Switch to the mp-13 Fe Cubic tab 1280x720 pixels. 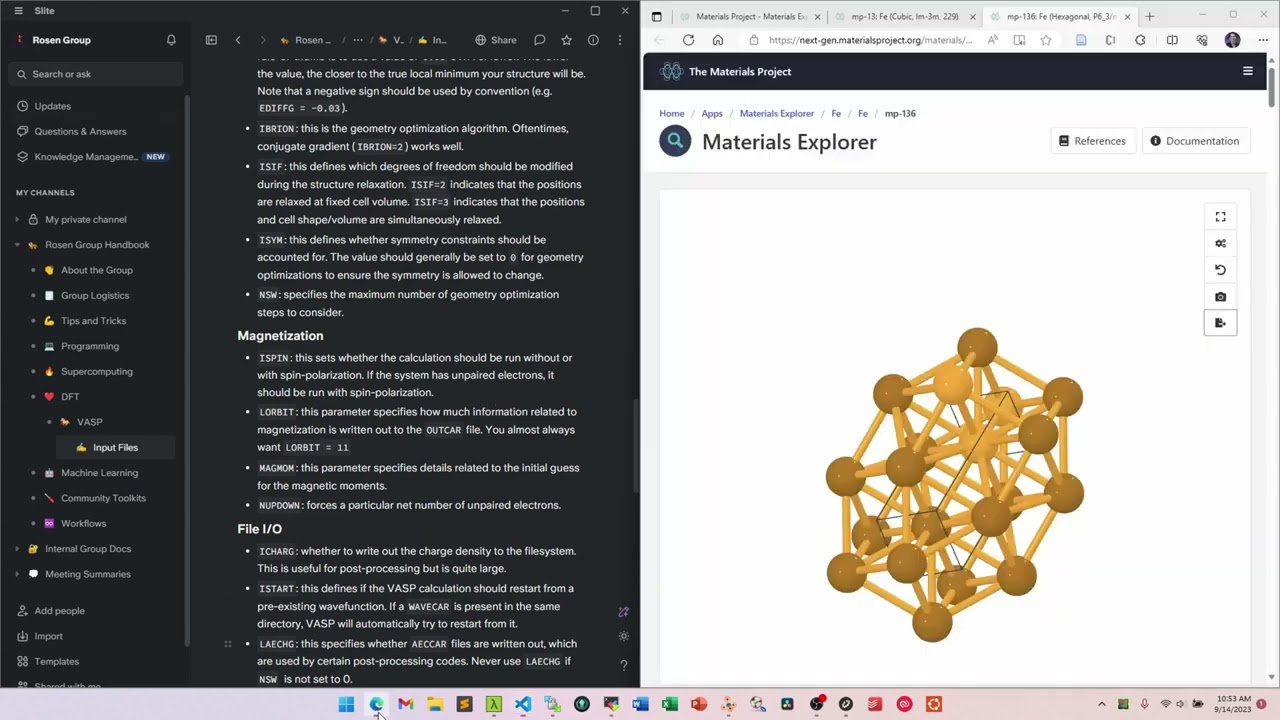point(903,16)
